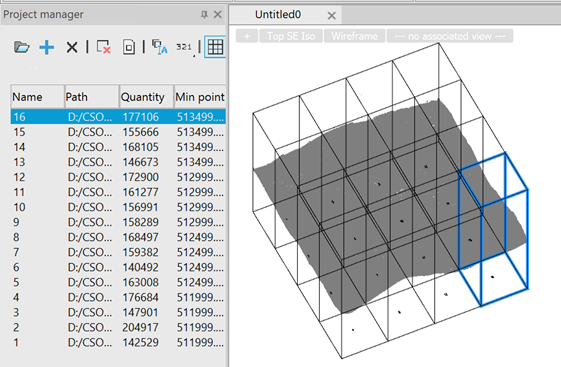The width and height of the screenshot is (561, 367).
Task: Click the rename text icon
Action: point(160,47)
